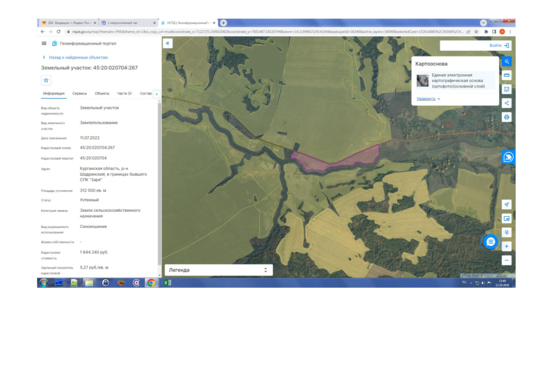Click the Войти login button
Screen dimensions: 553x391
pyautogui.click(x=499, y=45)
